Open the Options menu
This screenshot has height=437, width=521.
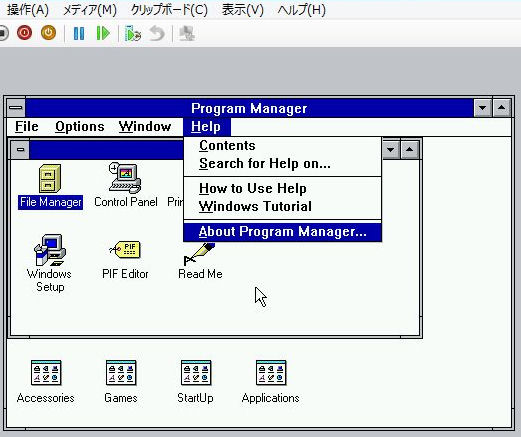(80, 127)
